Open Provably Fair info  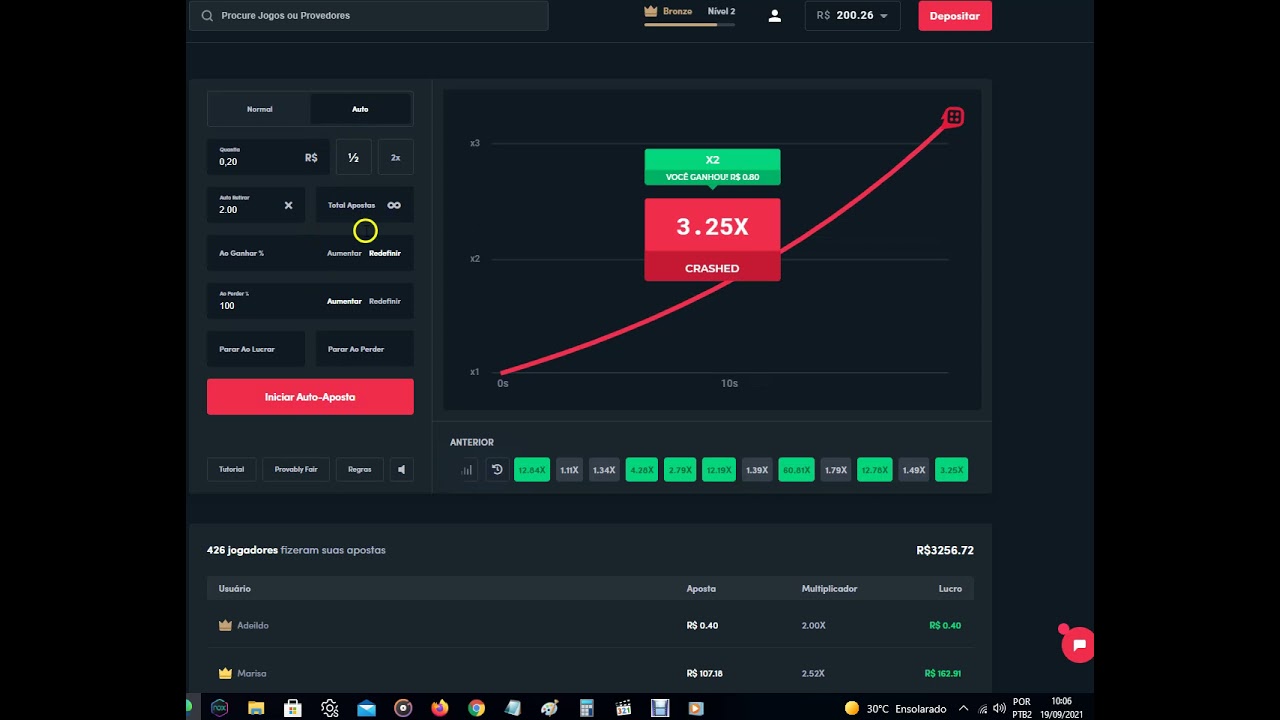296,469
